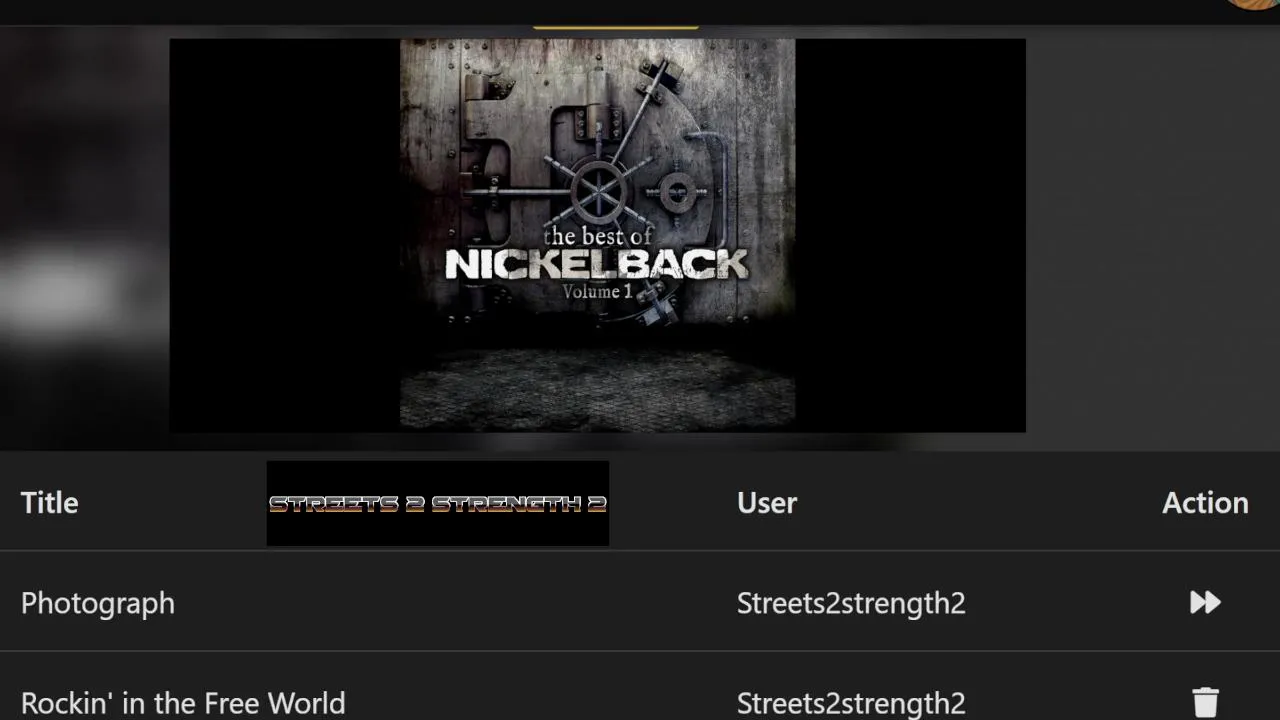Delete Rockin' in the Free World entry
1280x720 pixels.
(x=1206, y=702)
